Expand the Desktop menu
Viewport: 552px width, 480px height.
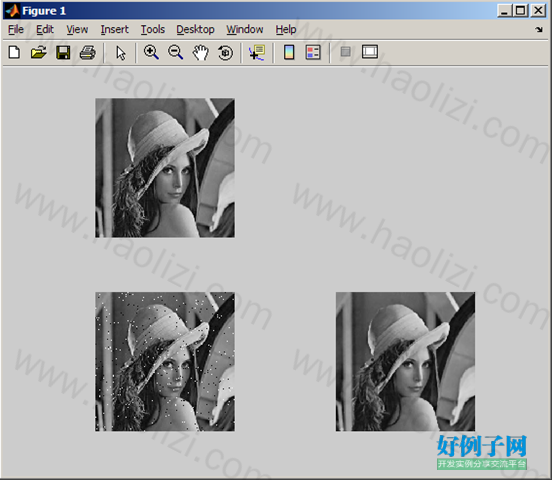point(195,30)
